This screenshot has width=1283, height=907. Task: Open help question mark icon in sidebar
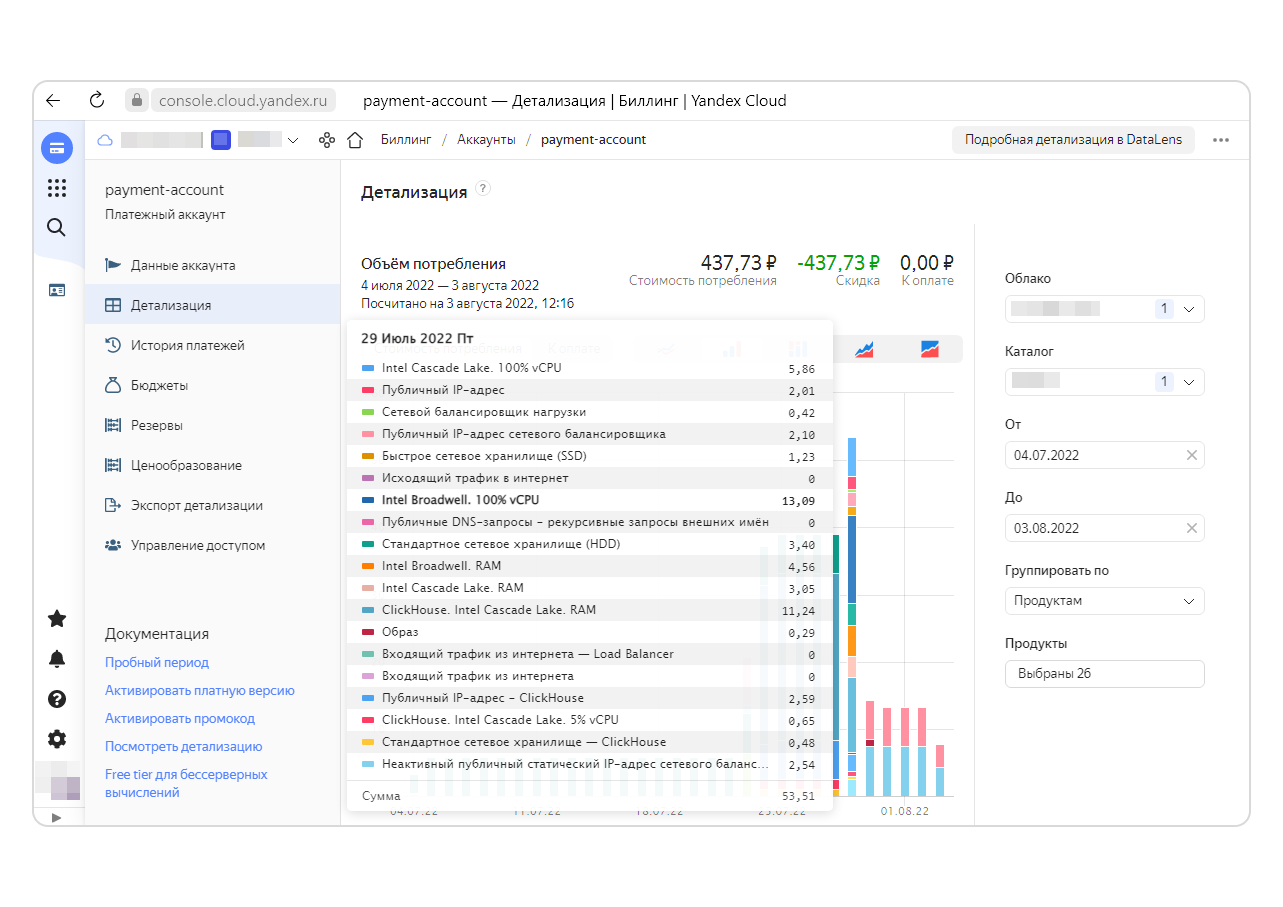coord(57,698)
